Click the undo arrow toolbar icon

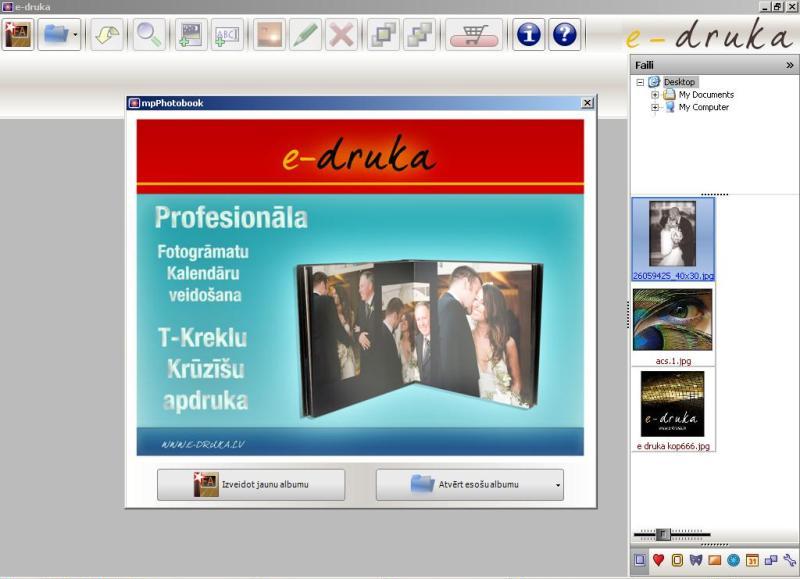coord(107,34)
